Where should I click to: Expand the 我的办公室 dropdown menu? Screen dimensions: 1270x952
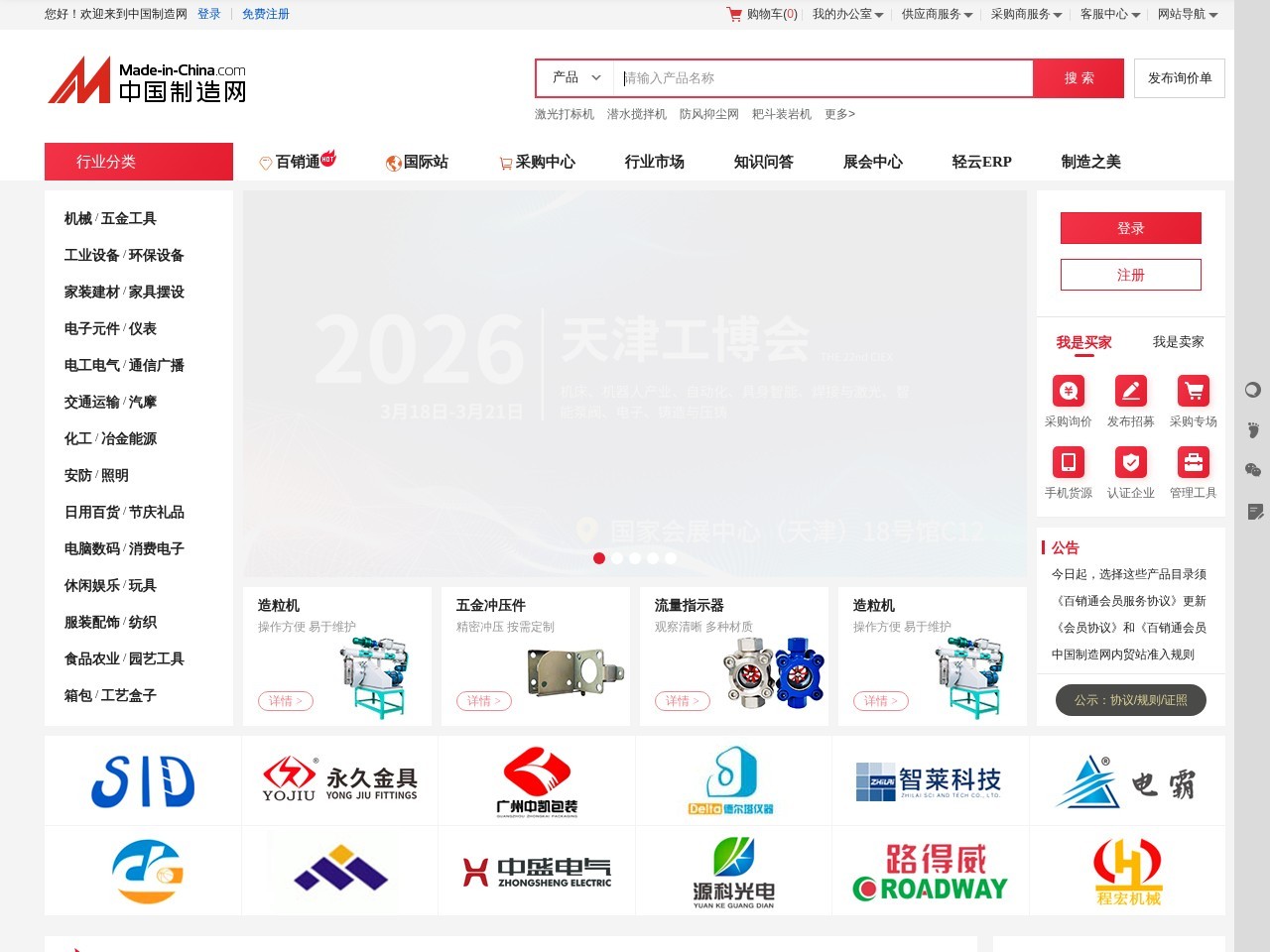pos(844,14)
